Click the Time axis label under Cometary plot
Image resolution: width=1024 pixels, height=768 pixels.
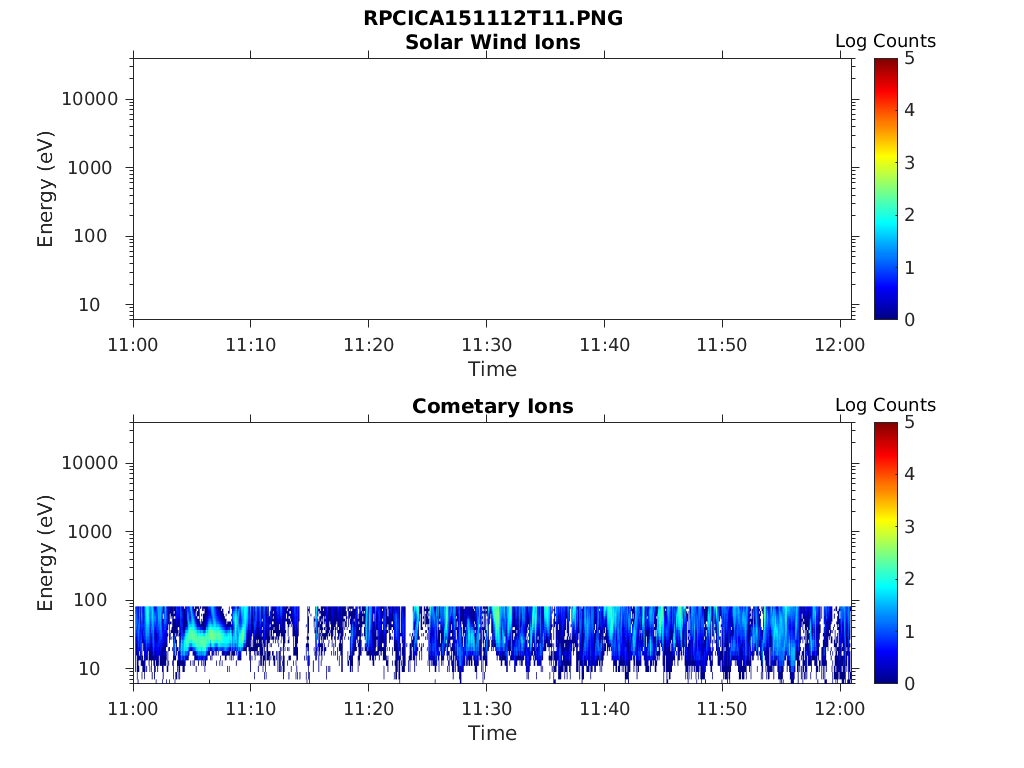click(492, 733)
